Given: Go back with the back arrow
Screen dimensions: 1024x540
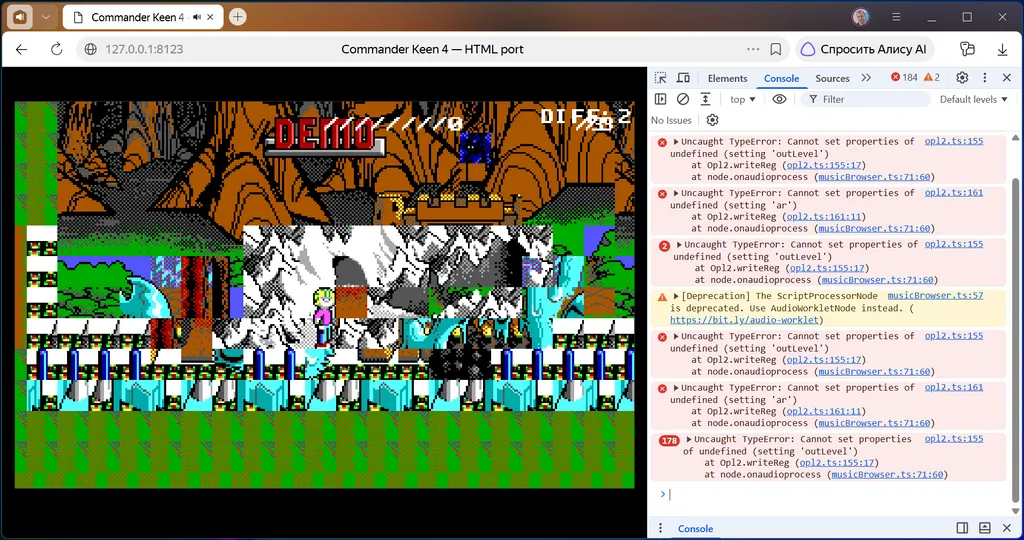Looking at the screenshot, I should point(22,49).
